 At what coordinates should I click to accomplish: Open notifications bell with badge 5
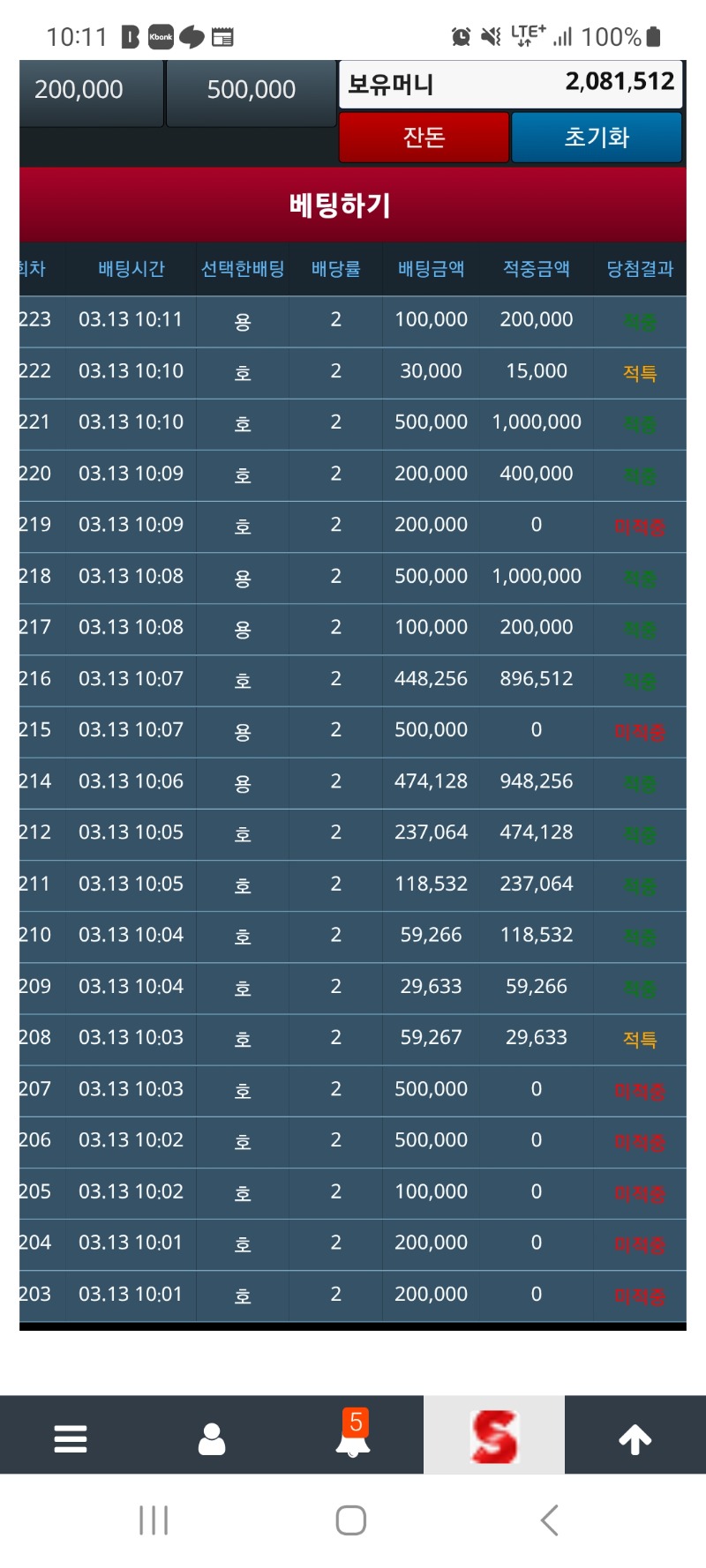point(353,1436)
